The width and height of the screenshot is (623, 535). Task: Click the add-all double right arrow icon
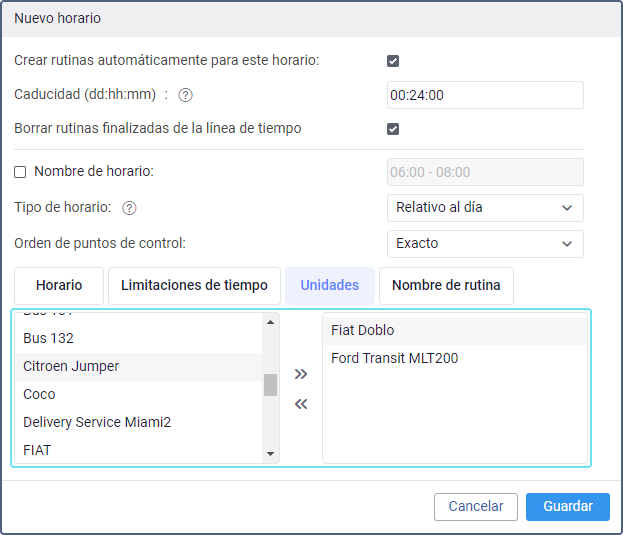coord(301,374)
